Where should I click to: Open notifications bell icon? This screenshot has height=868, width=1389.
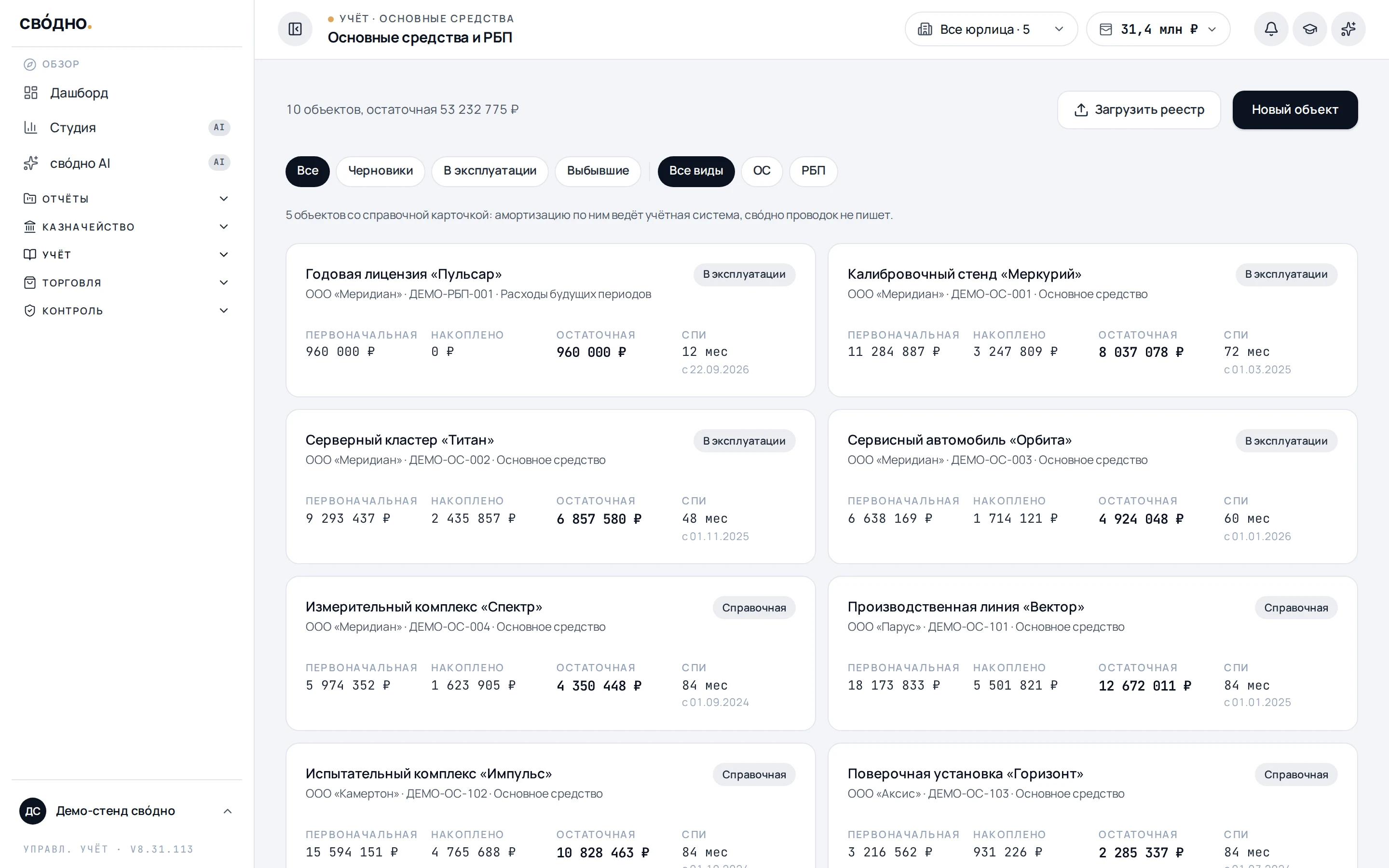click(1271, 29)
